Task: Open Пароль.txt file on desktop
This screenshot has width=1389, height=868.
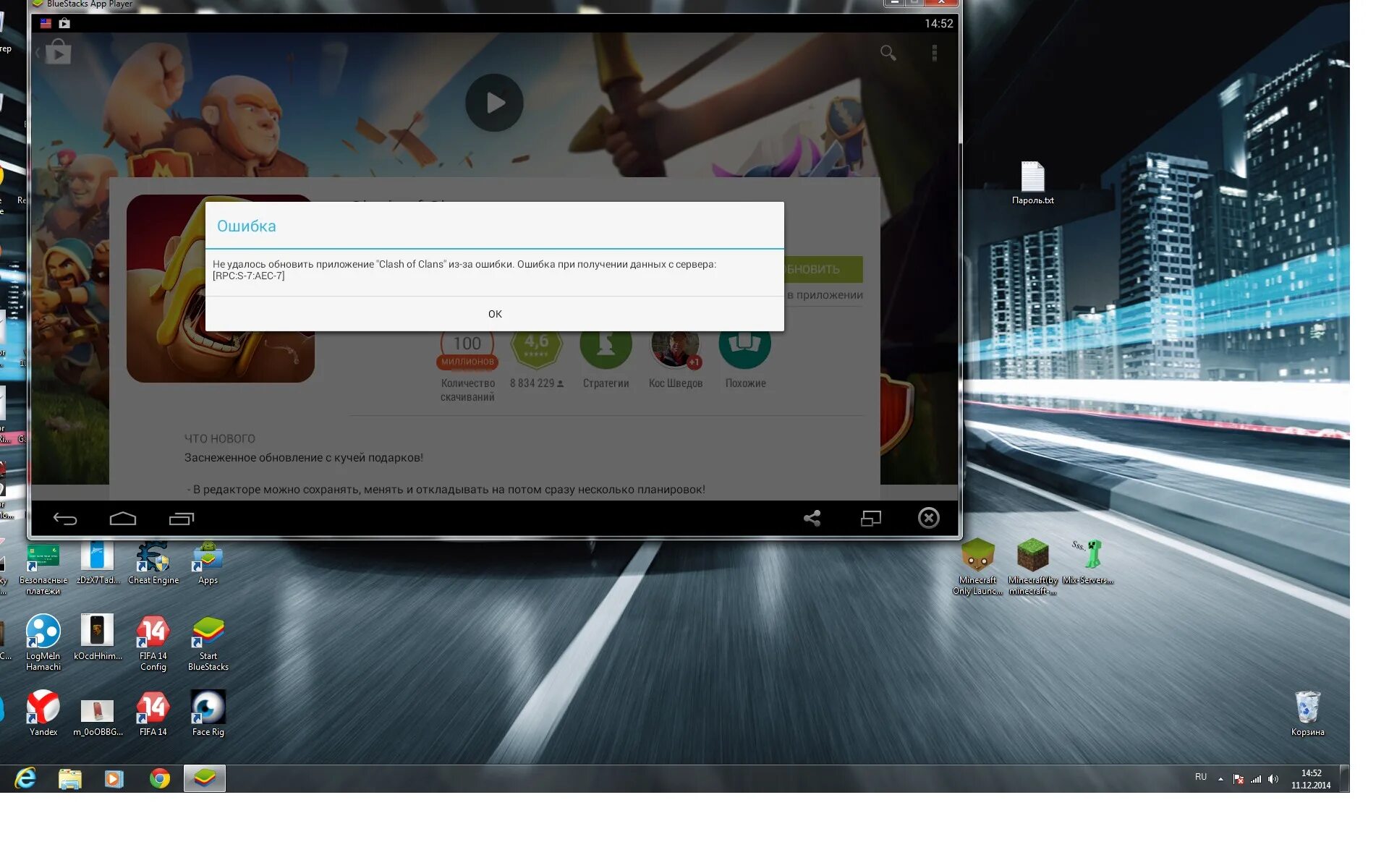Action: coord(1032,184)
